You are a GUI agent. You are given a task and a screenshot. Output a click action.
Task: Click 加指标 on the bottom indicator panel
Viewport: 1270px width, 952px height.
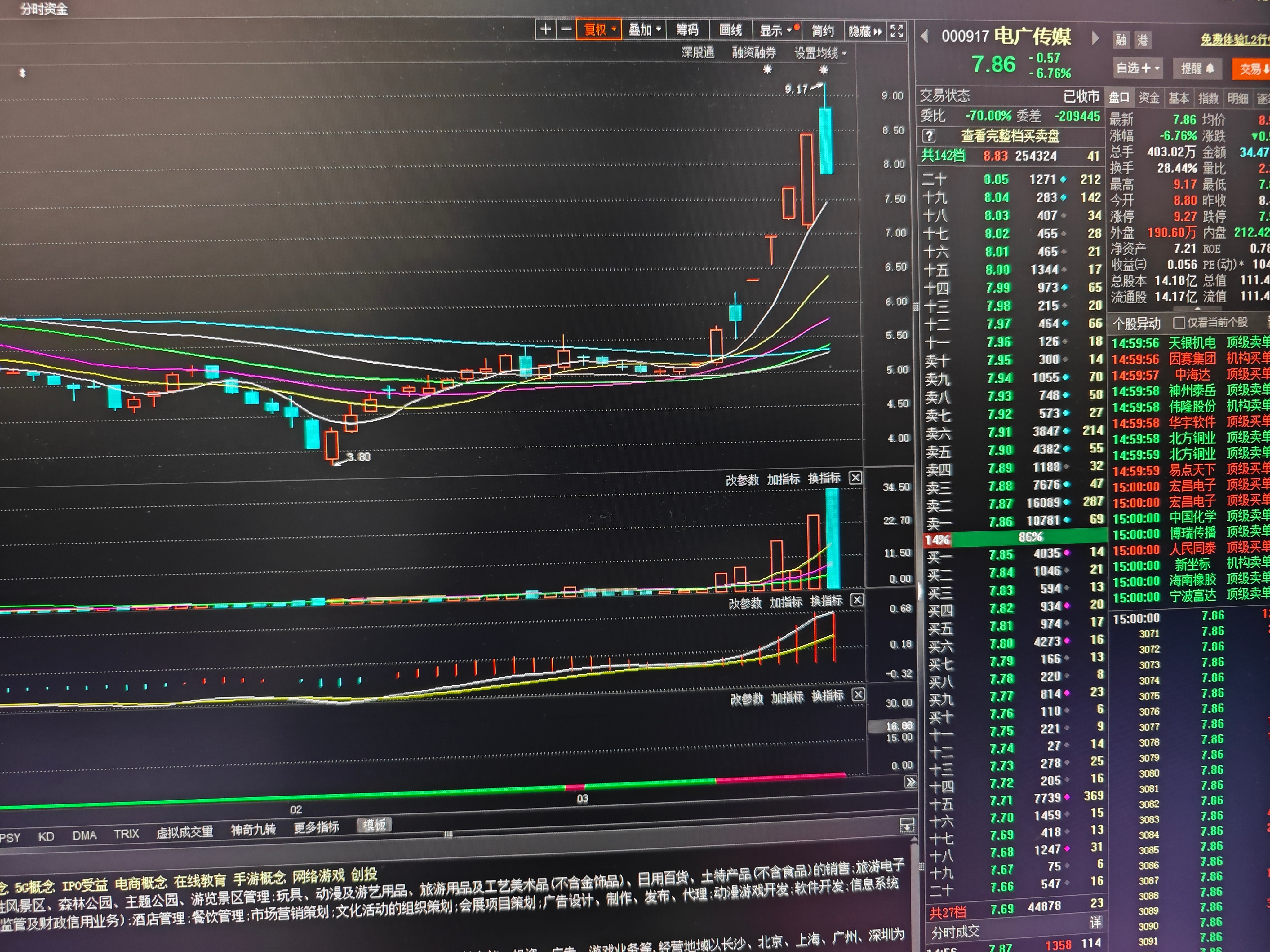[x=787, y=697]
